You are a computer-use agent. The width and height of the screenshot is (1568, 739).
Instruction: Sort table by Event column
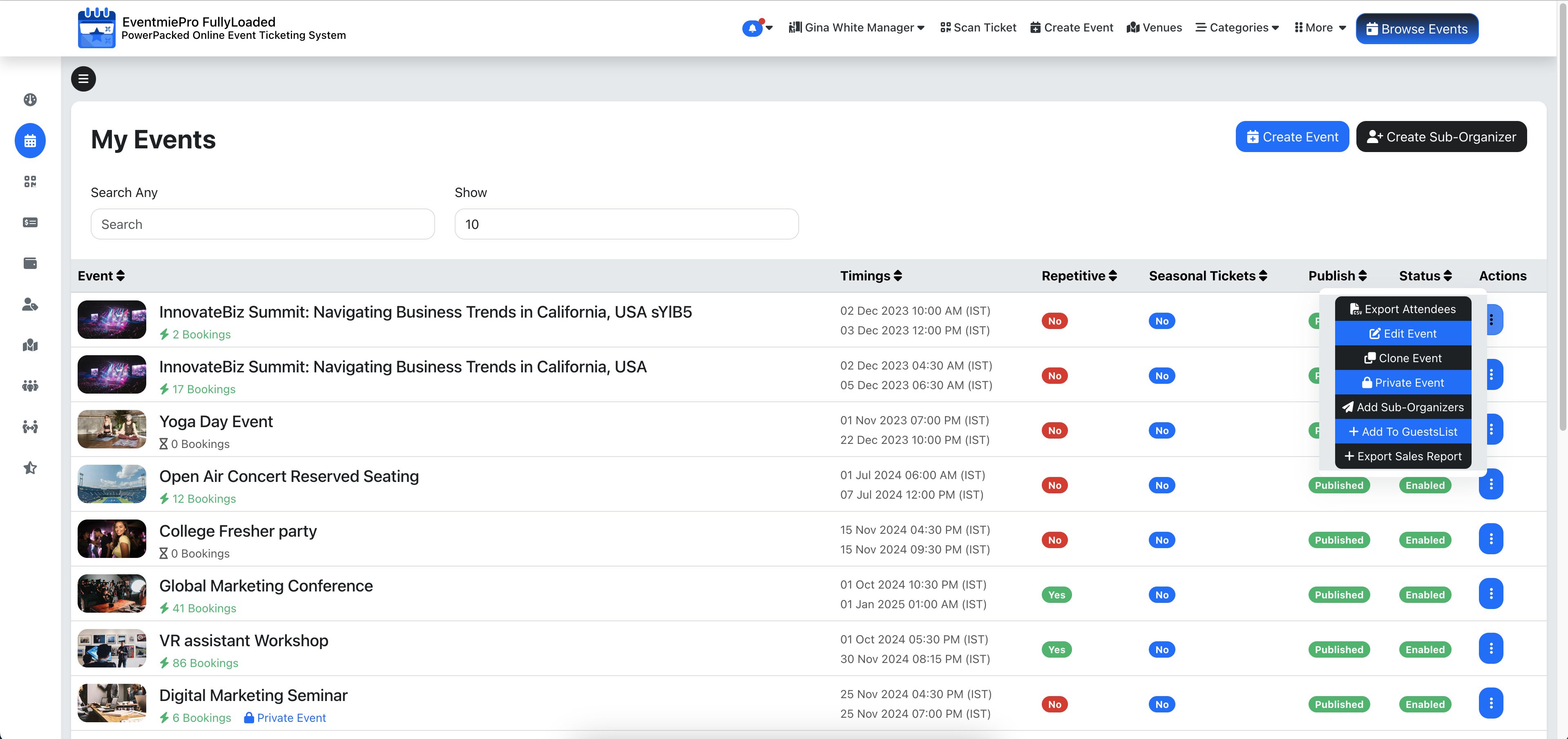[101, 275]
